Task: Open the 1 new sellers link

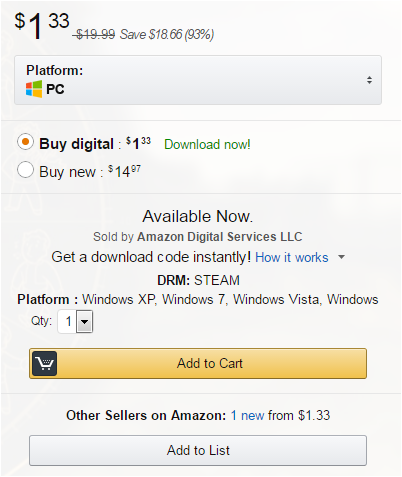Action: point(247,415)
